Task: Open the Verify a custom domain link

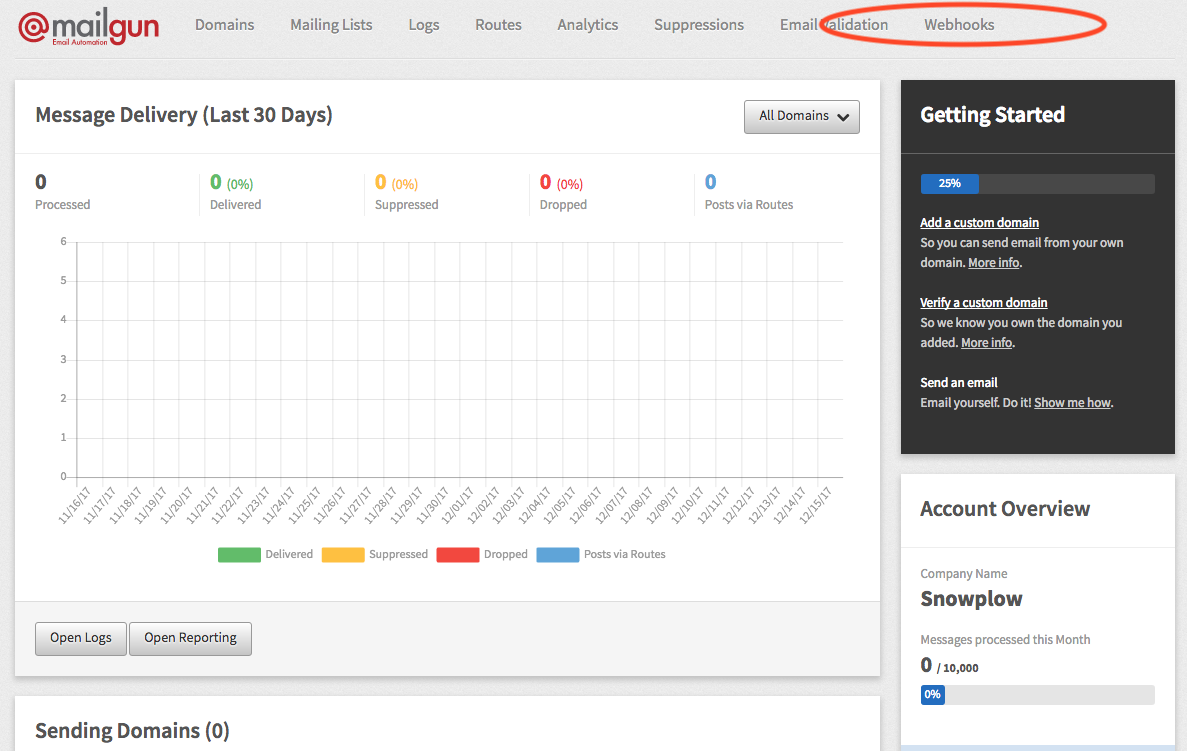Action: [983, 303]
